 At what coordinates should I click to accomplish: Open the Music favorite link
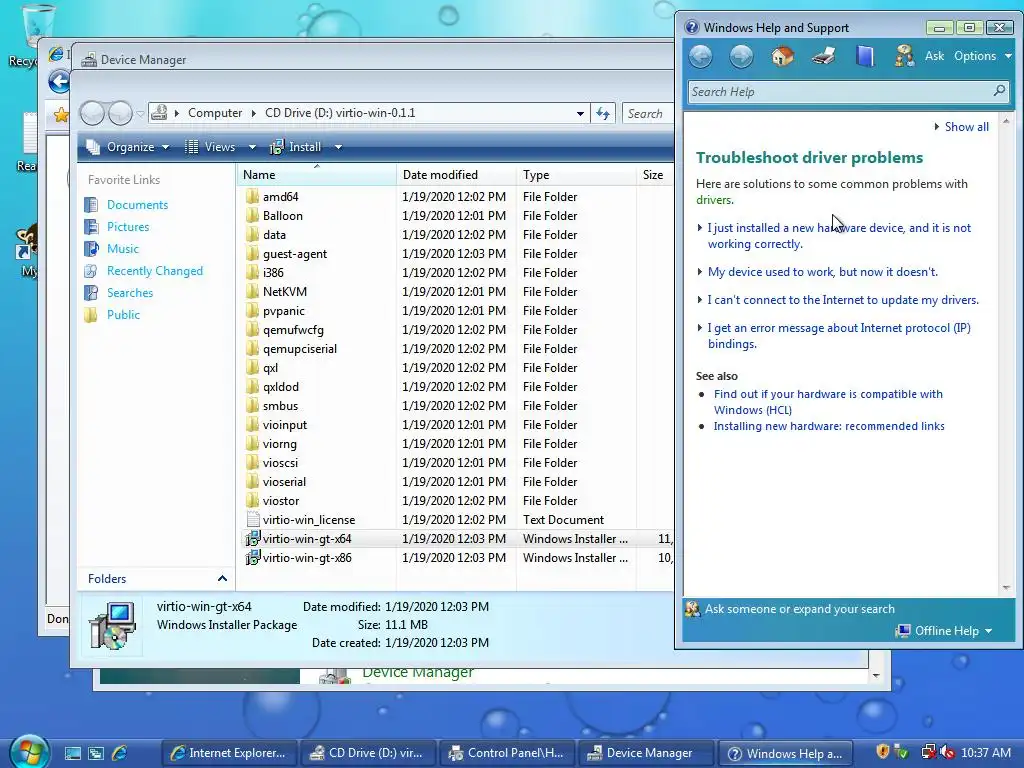click(x=123, y=249)
